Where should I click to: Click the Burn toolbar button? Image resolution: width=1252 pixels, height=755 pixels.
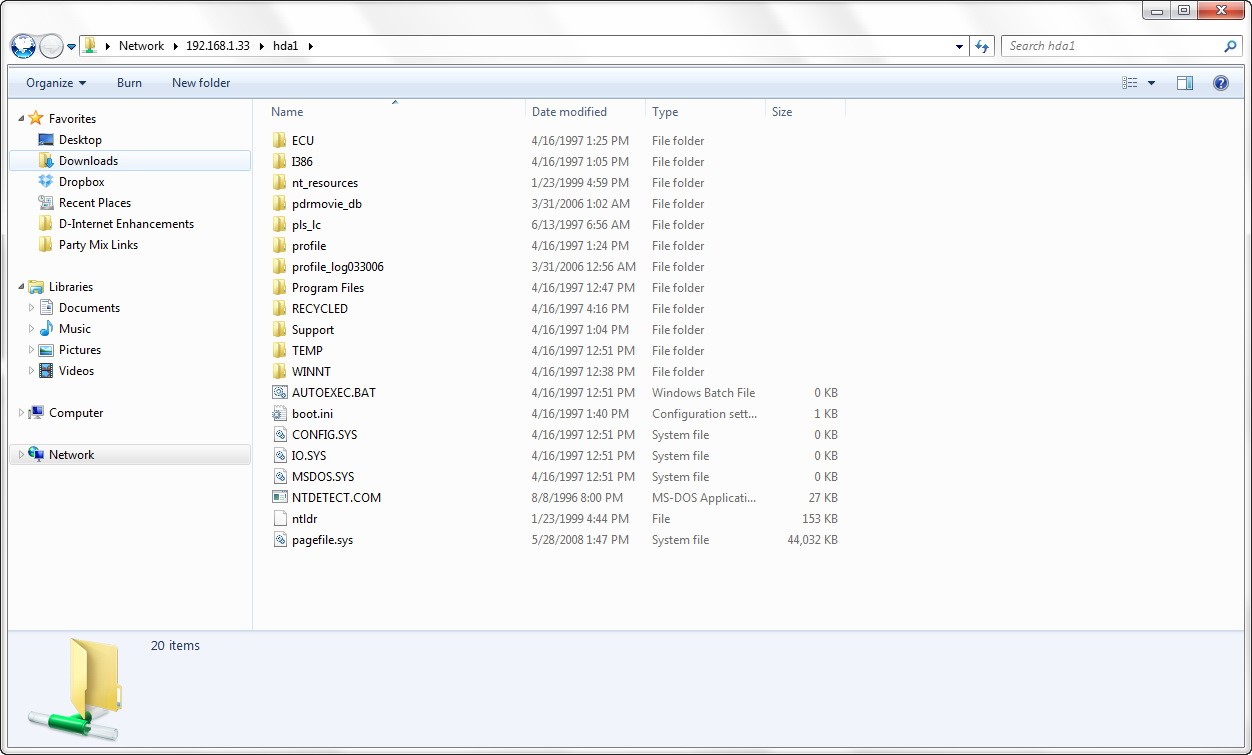tap(129, 83)
